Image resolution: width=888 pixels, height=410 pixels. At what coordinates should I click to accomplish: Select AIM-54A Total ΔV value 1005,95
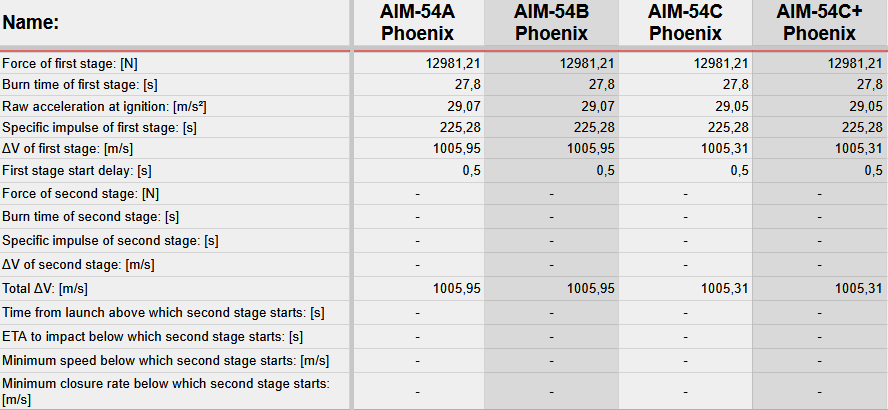457,289
